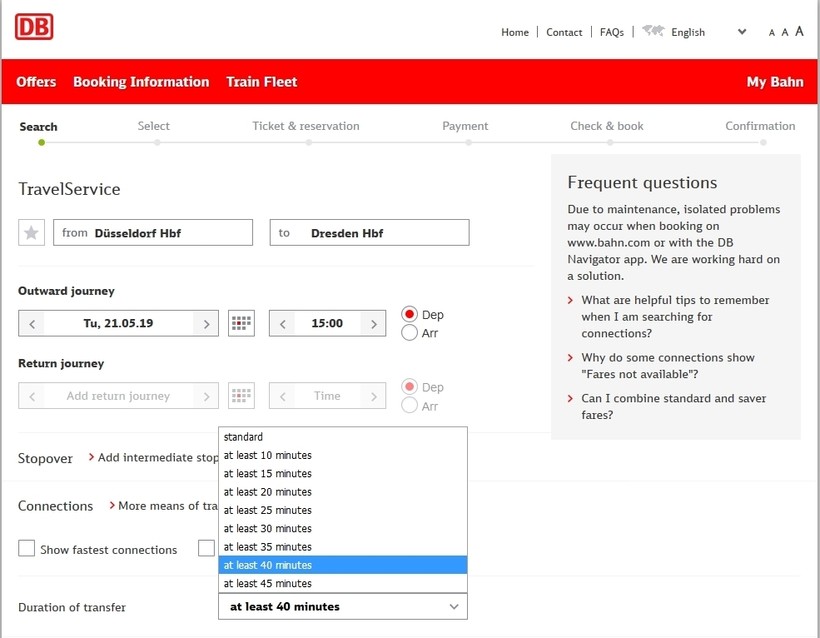Click the DB logo icon
Image resolution: width=820 pixels, height=638 pixels.
(x=34, y=27)
